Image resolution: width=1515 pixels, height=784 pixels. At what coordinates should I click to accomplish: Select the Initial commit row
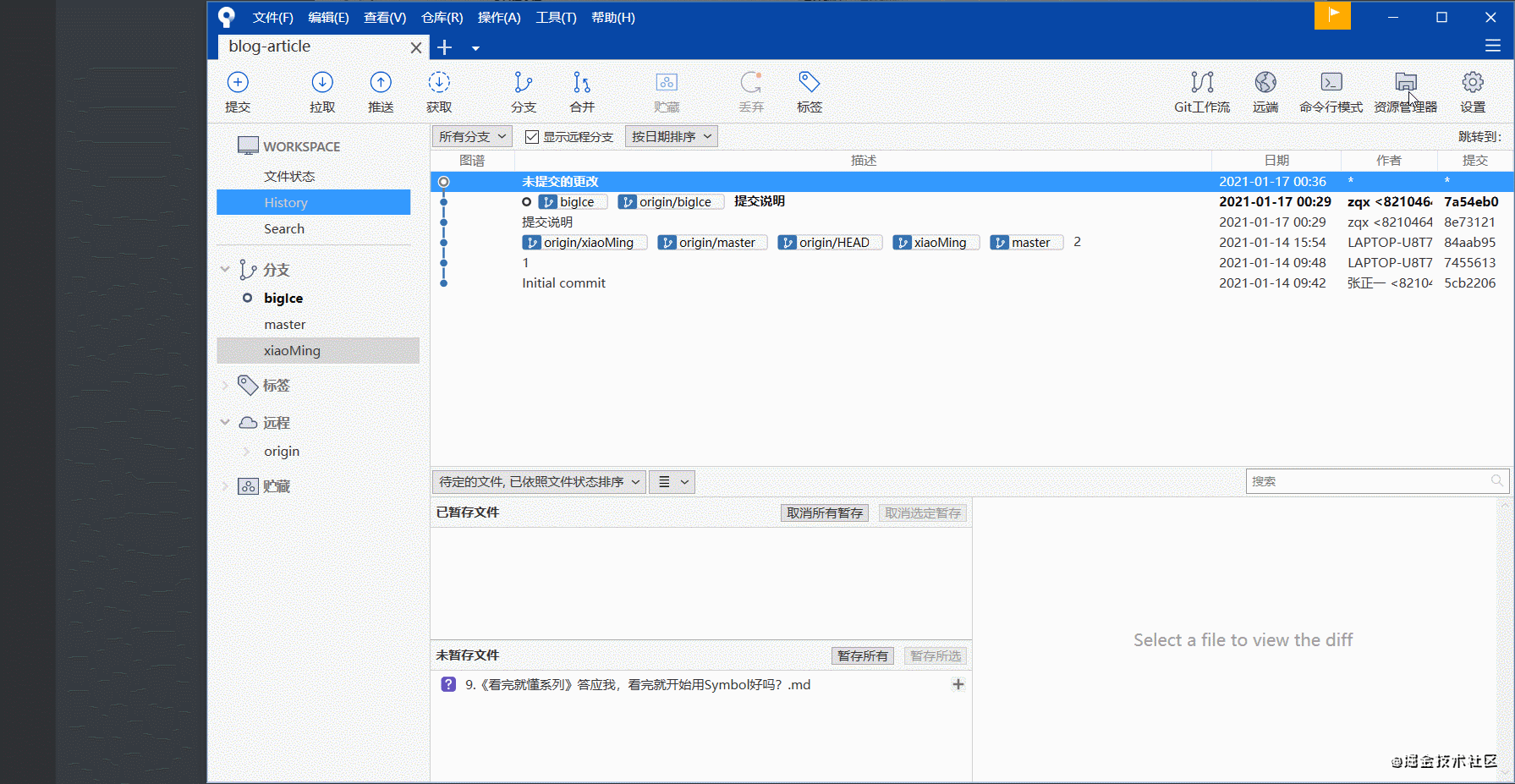[972, 283]
